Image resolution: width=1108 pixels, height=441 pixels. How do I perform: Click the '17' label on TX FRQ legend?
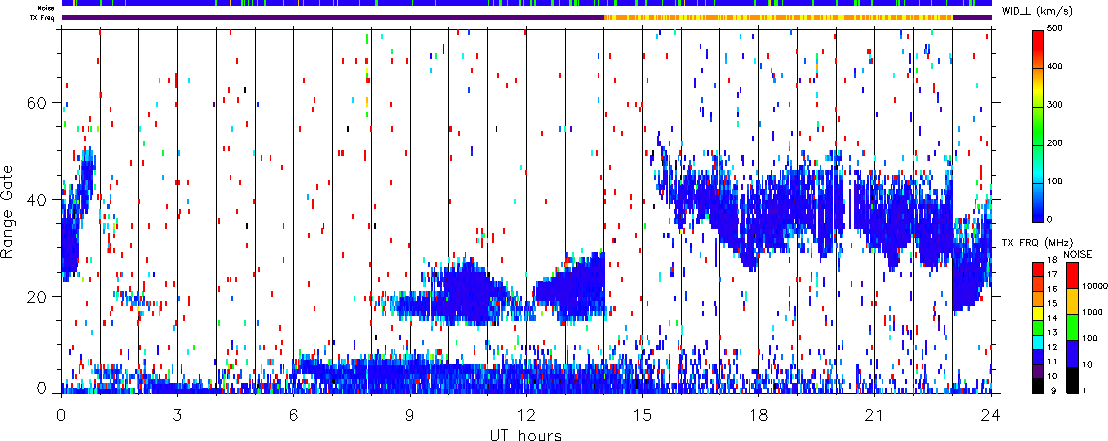pyautogui.click(x=1054, y=273)
